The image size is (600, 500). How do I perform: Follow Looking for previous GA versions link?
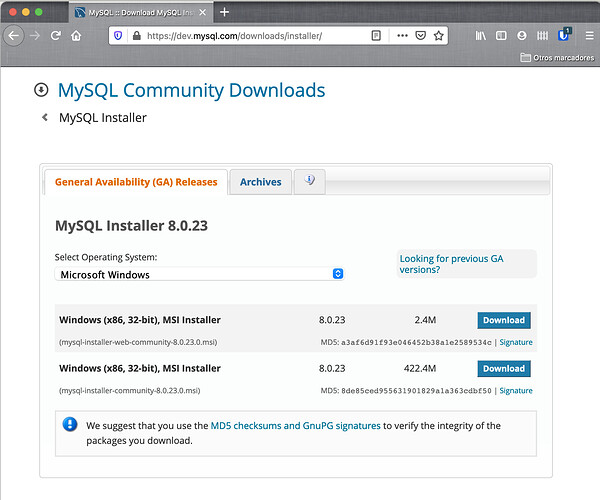452,264
